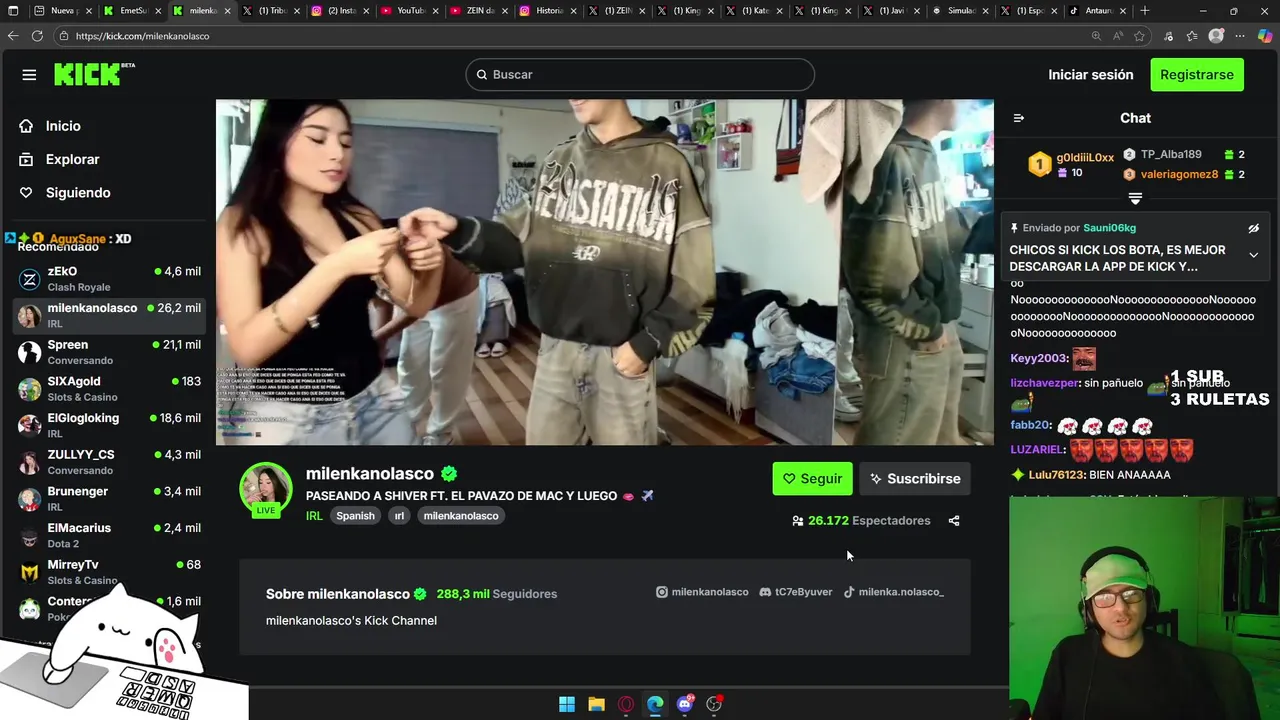Click milenkanolasco streamer avatar

click(x=265, y=488)
